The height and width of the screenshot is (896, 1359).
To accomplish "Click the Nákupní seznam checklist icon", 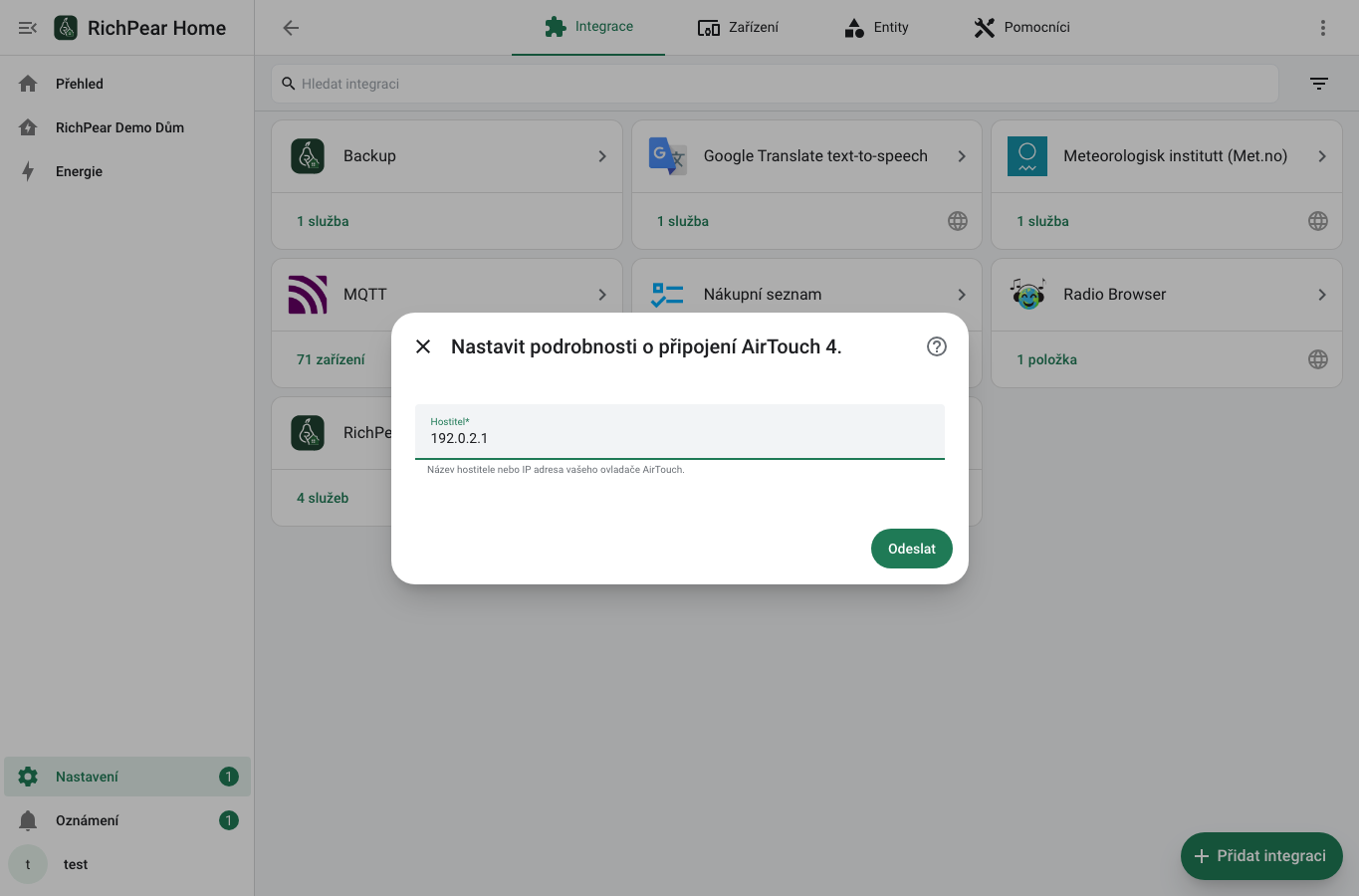I will [x=668, y=295].
